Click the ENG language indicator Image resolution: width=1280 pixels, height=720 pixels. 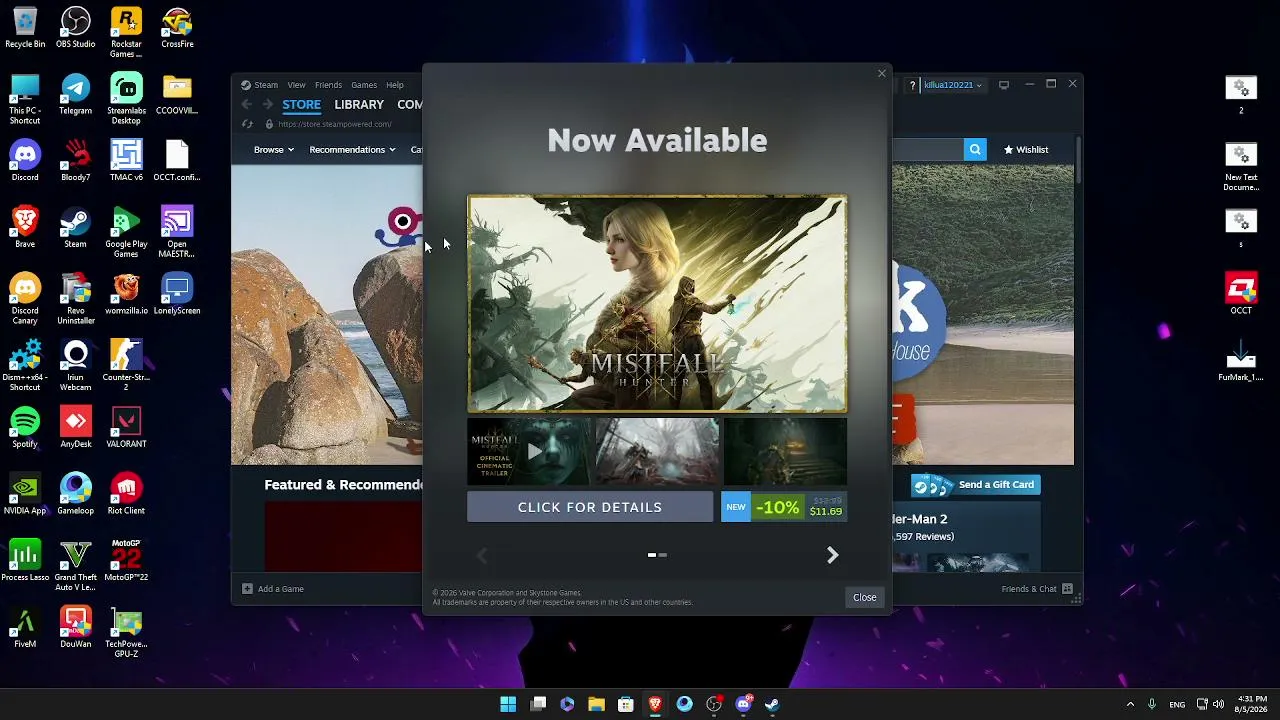tap(1177, 704)
